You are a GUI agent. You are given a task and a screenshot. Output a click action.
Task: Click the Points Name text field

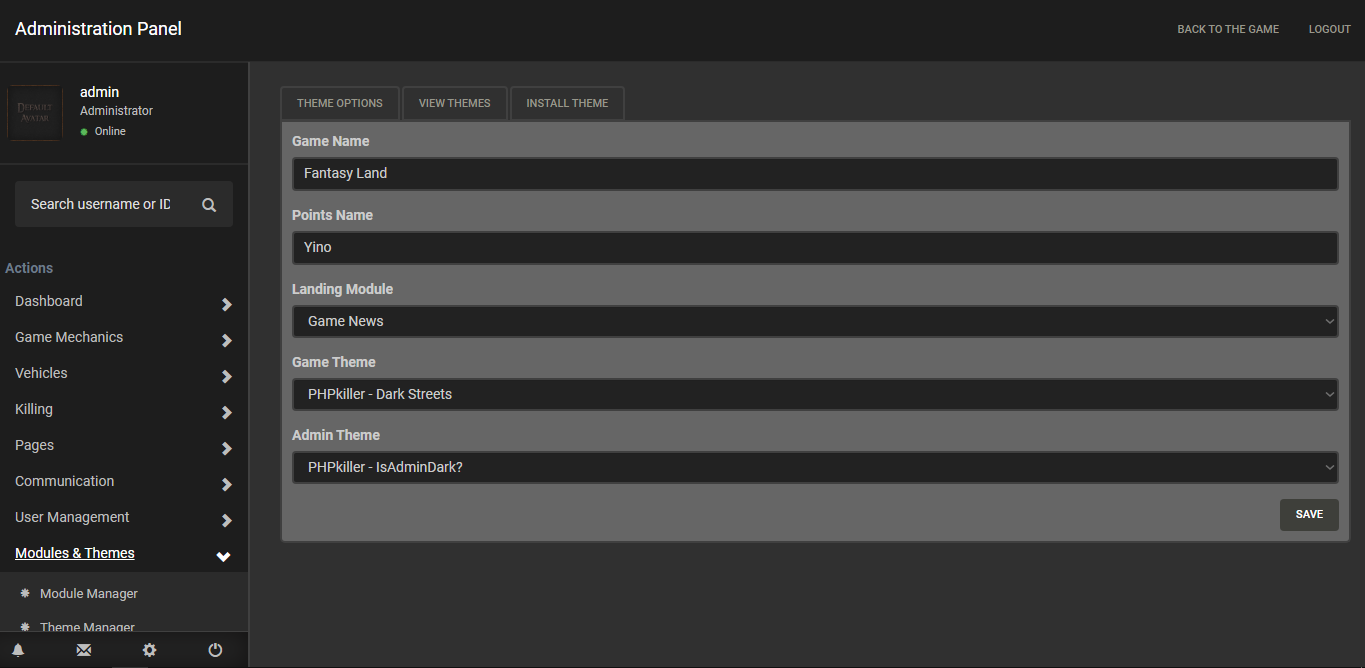(814, 247)
